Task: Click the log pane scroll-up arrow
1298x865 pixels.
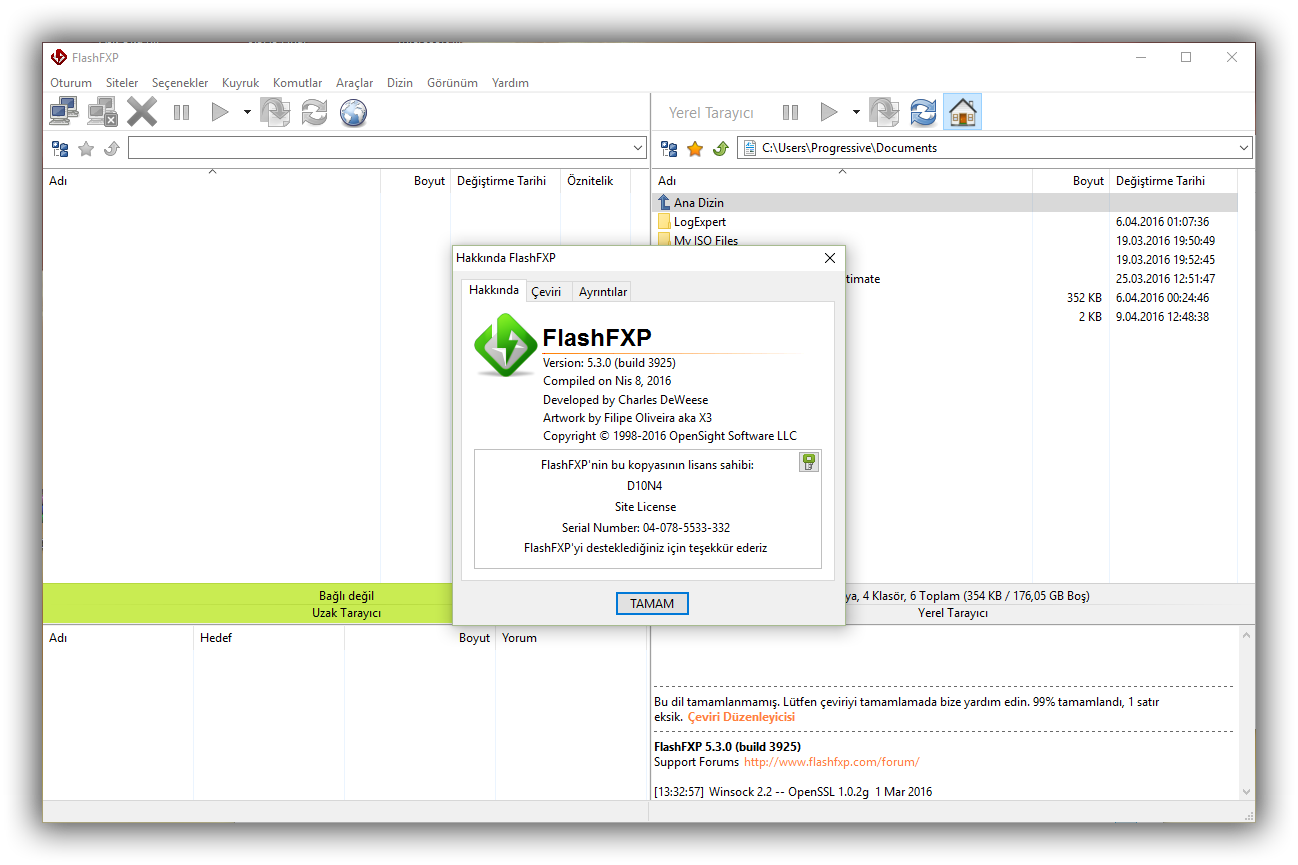Action: click(1246, 635)
